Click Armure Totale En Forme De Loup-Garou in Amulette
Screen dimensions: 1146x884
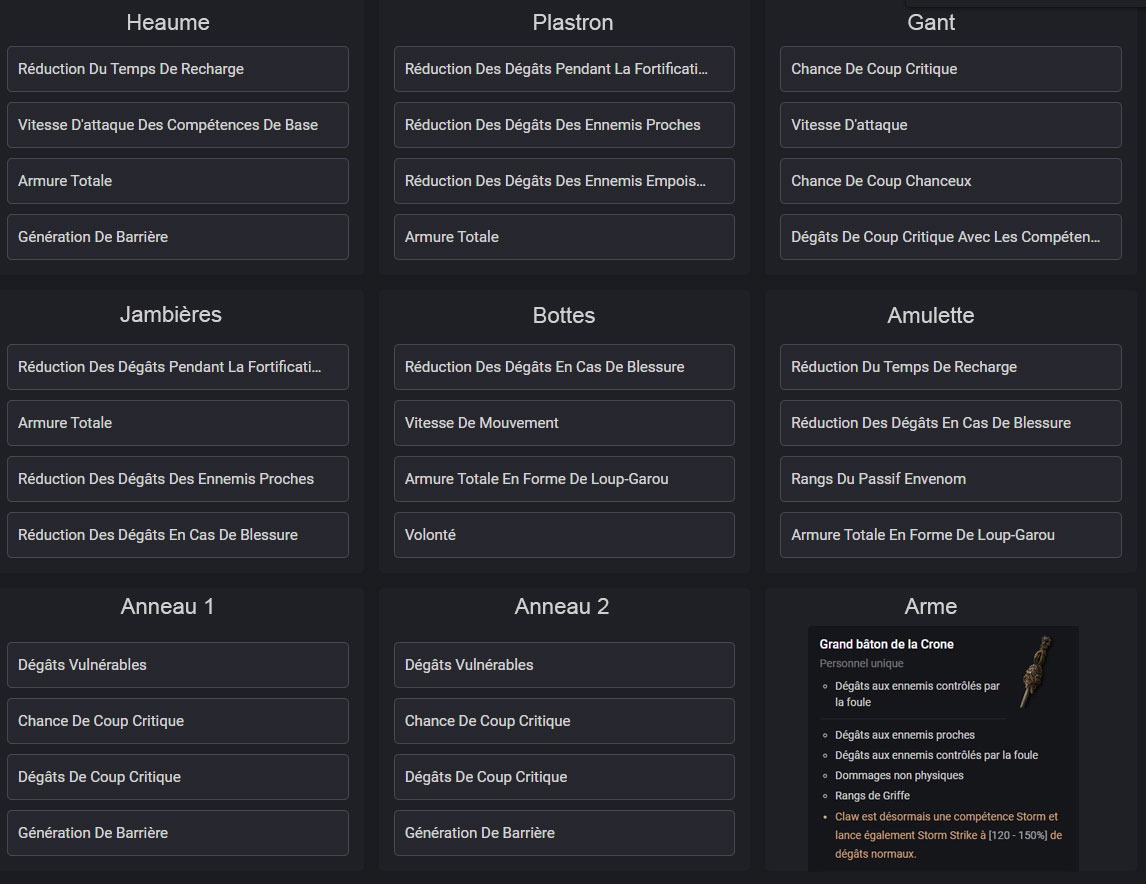pyautogui.click(x=950, y=535)
